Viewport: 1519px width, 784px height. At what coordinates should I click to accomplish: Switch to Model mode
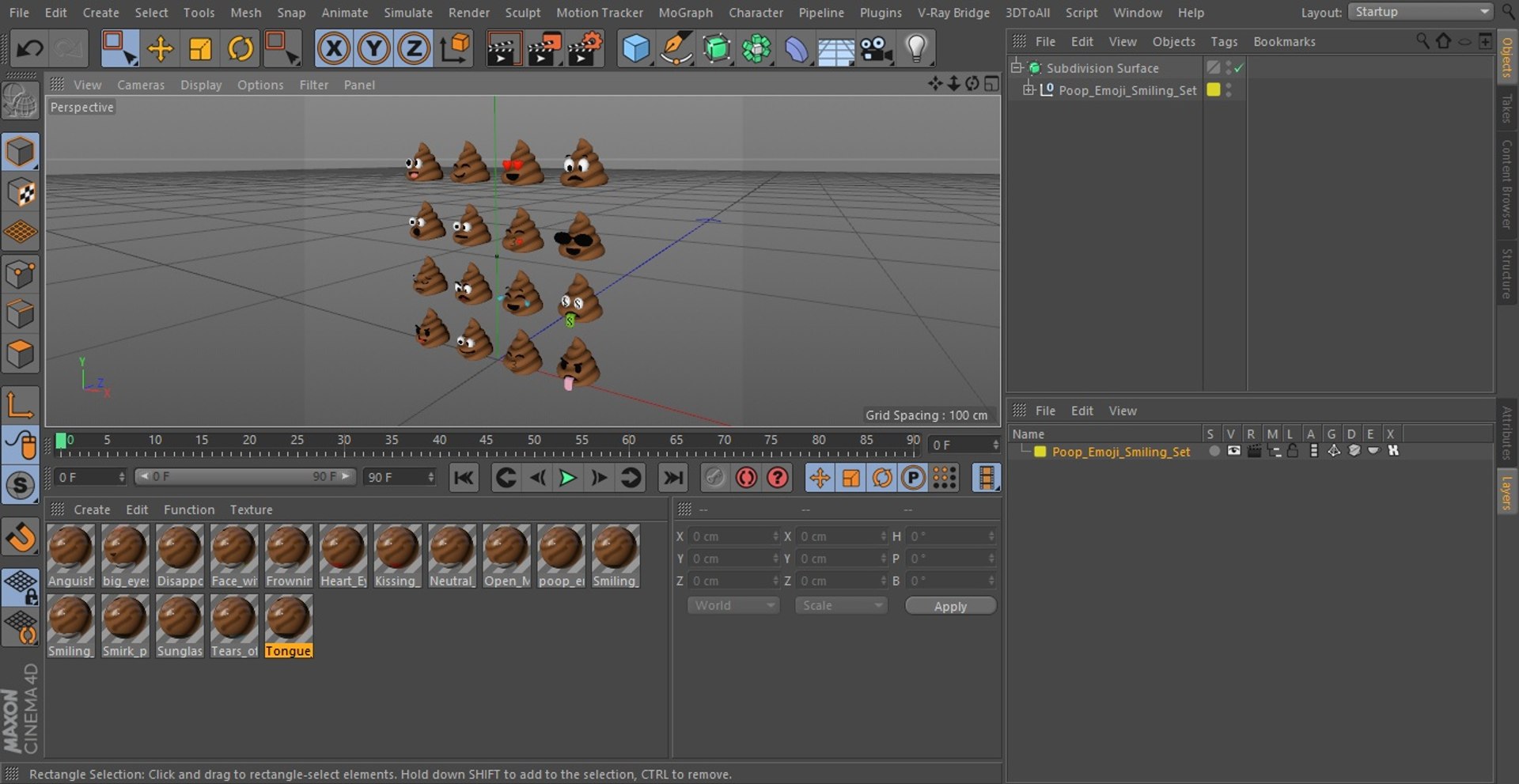(x=21, y=151)
